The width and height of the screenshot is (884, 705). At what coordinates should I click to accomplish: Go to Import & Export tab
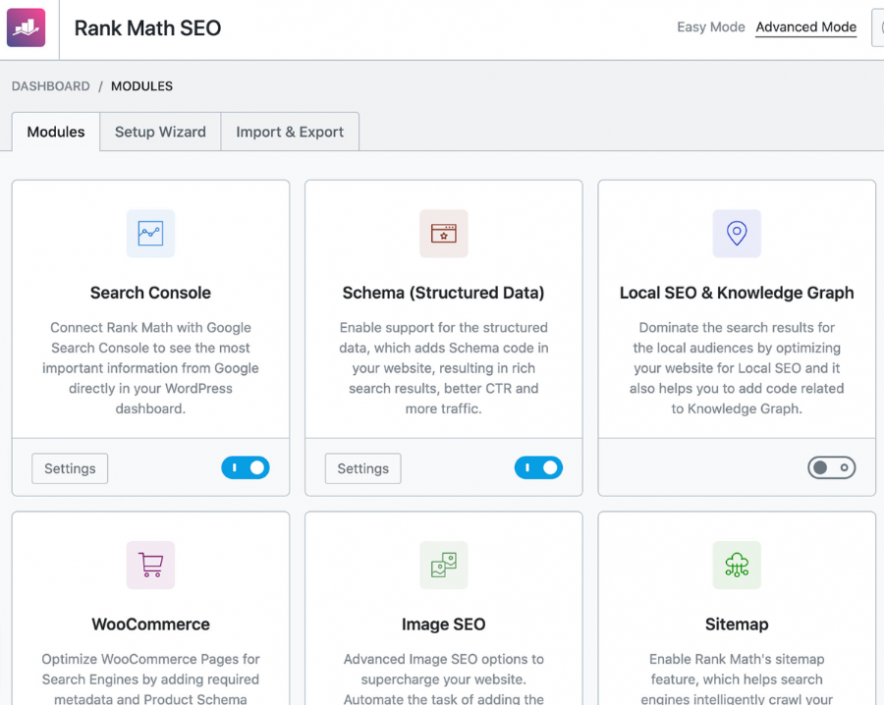click(x=290, y=132)
